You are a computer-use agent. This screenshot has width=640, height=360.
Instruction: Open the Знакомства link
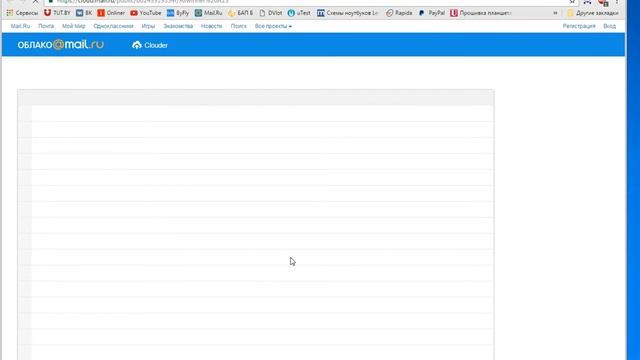178,26
